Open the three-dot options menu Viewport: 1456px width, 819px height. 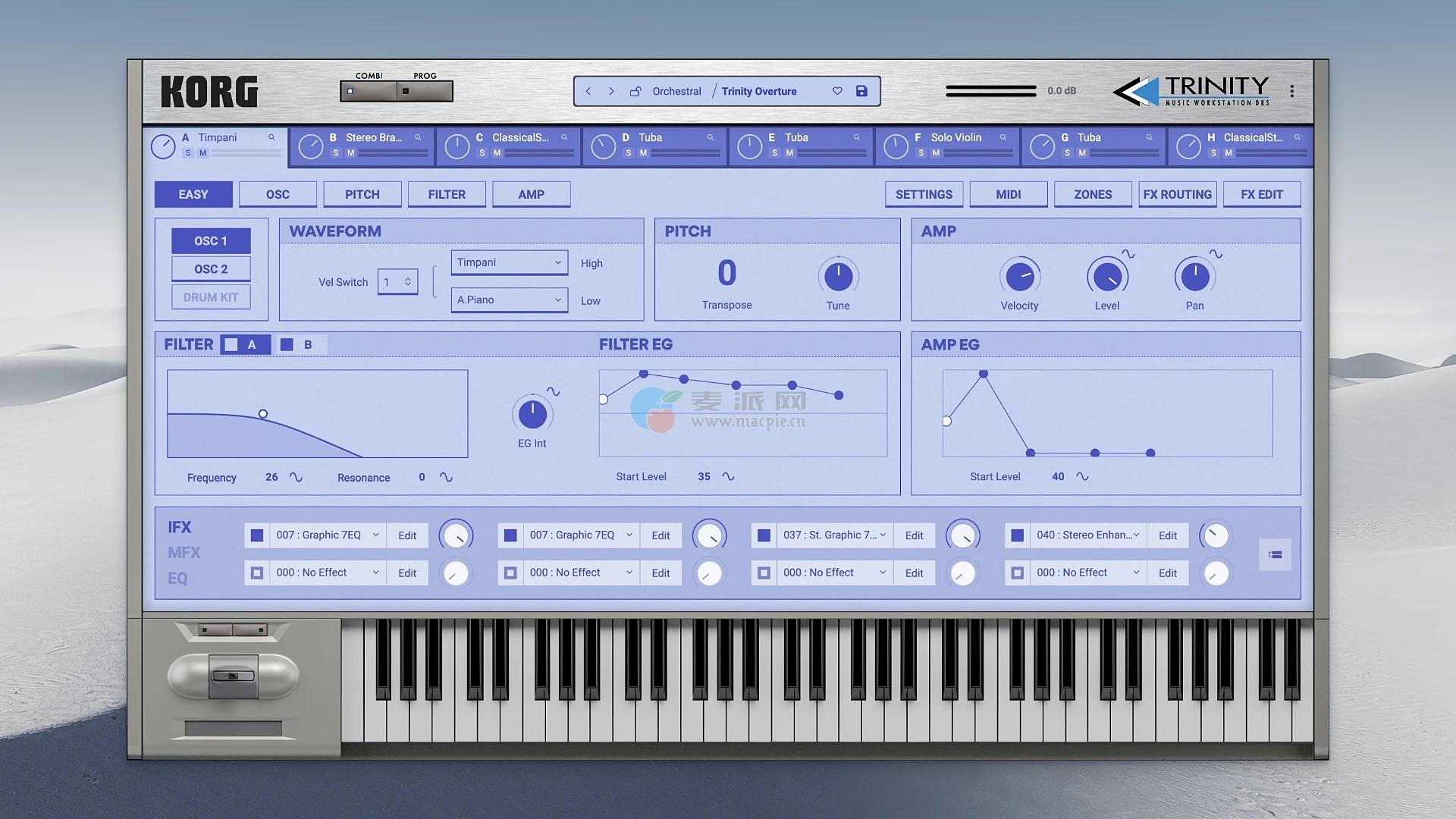point(1291,92)
